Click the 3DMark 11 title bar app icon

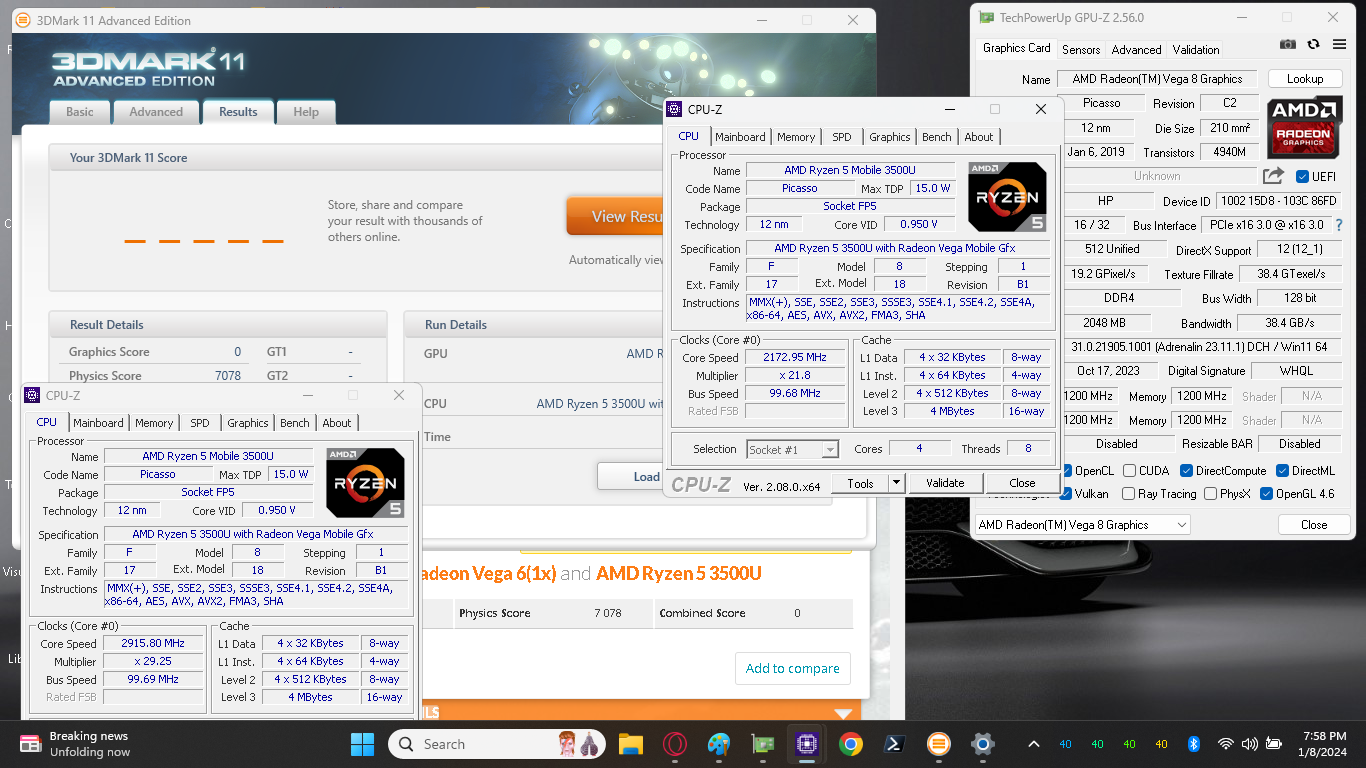(22, 20)
